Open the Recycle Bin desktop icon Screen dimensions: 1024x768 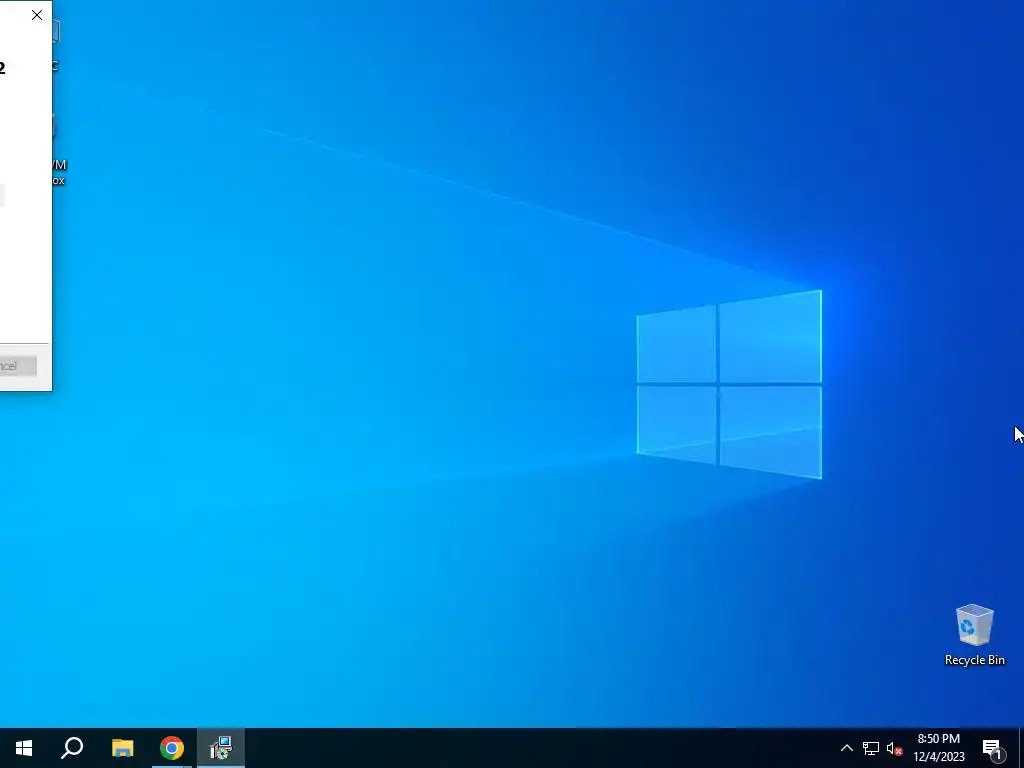click(974, 635)
